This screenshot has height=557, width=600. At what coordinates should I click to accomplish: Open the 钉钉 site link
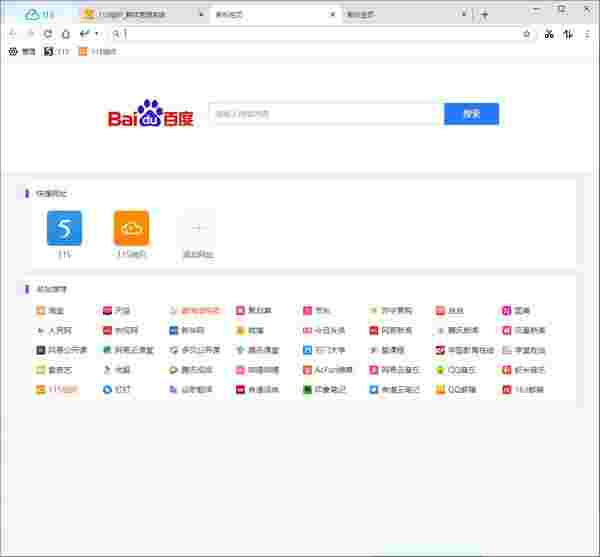tap(117, 389)
